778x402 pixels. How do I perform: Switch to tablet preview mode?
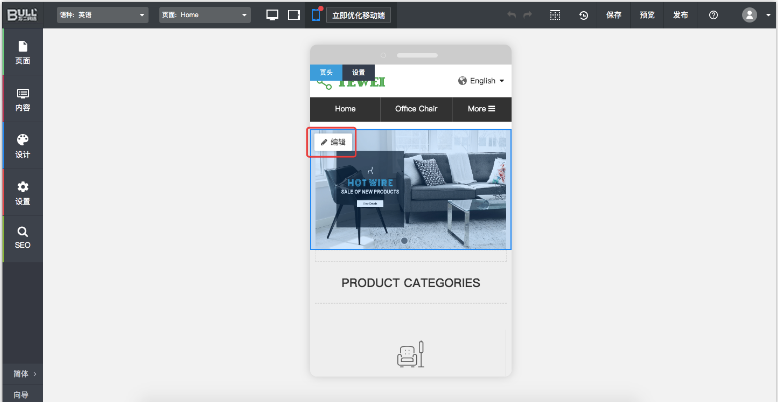pyautogui.click(x=294, y=15)
